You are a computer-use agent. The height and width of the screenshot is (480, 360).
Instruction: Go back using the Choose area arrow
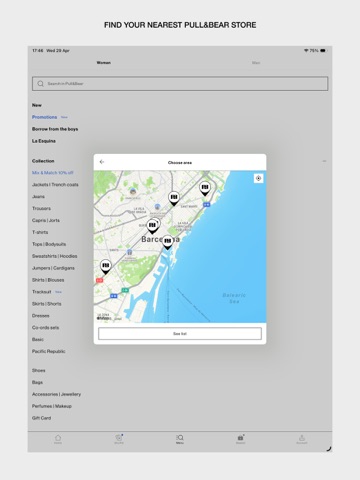[x=102, y=162]
